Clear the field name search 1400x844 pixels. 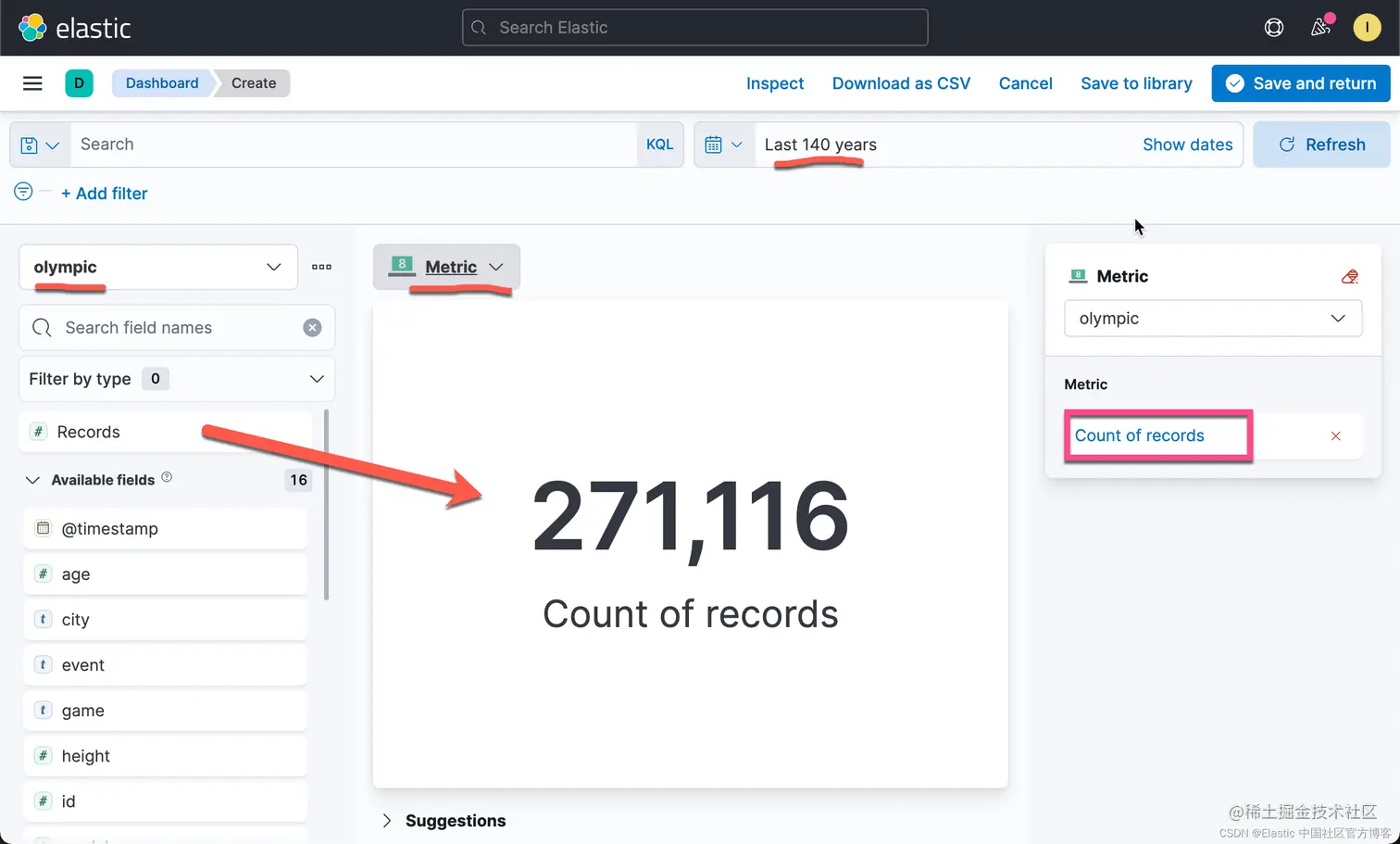(x=313, y=328)
